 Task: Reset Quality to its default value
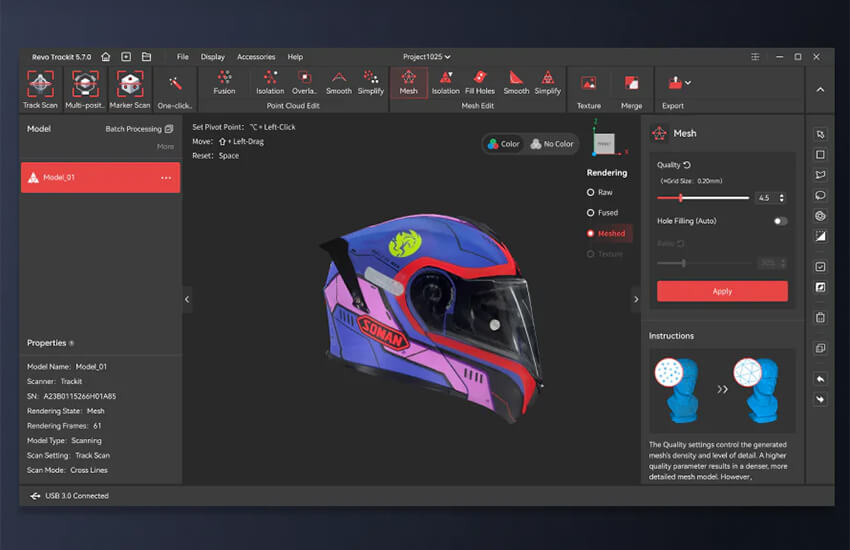[x=687, y=165]
